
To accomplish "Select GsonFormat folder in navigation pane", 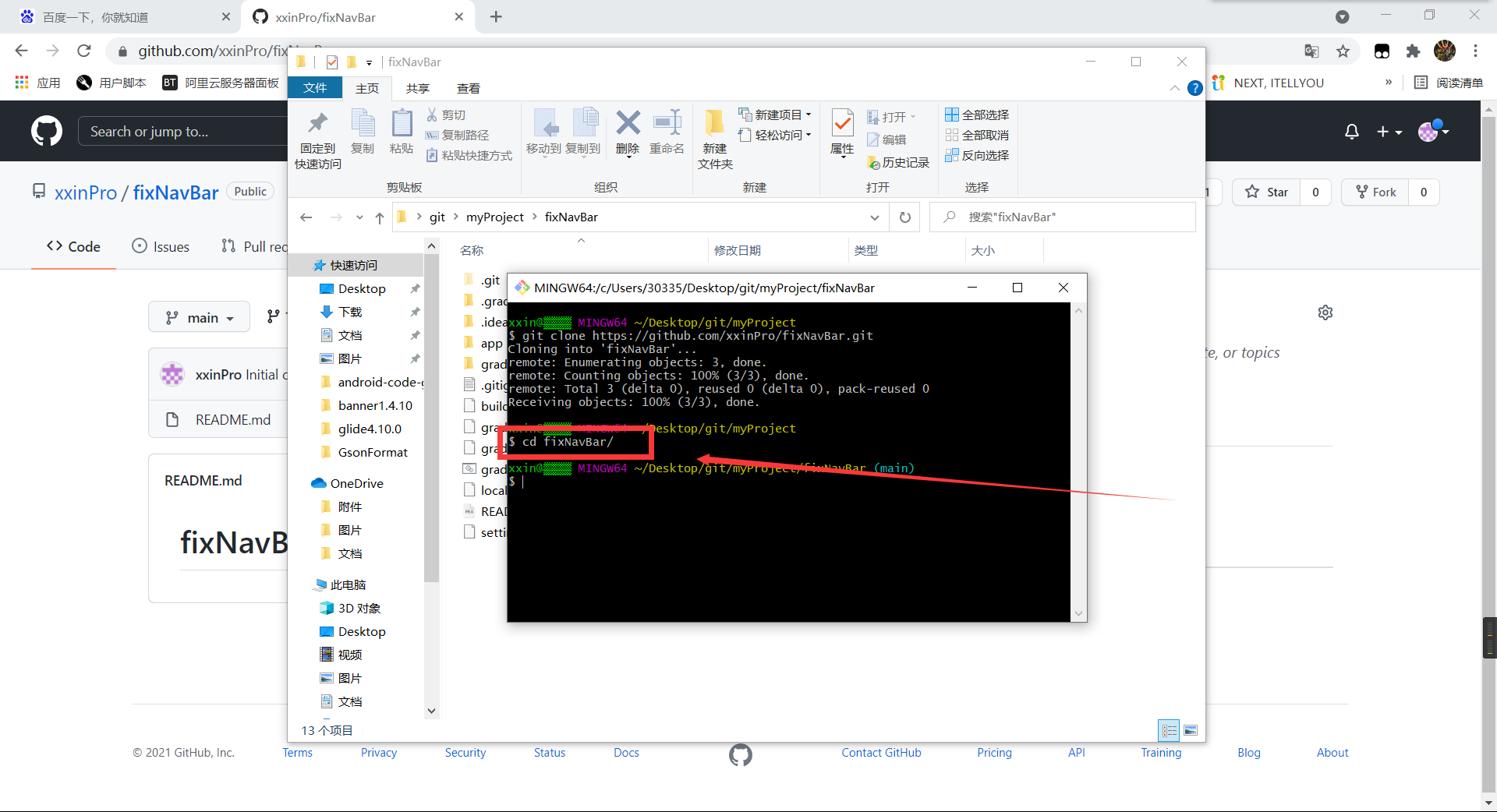I will (373, 453).
